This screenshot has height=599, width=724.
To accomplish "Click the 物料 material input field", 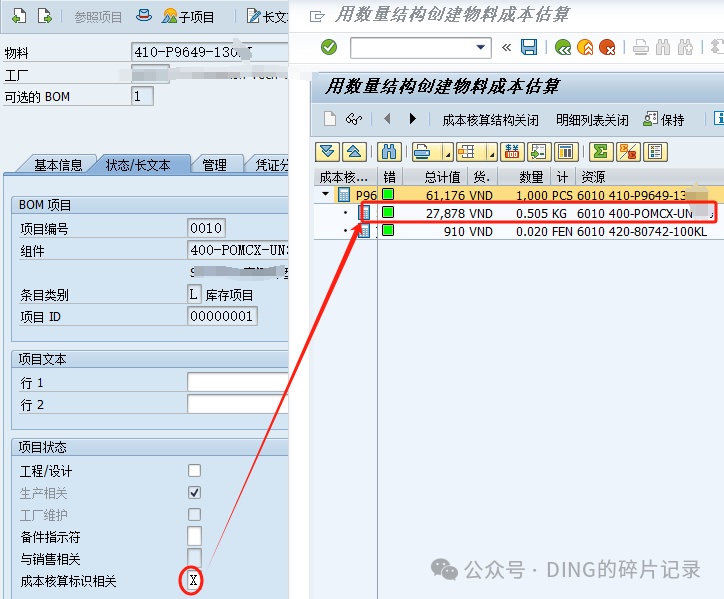I will coord(210,52).
